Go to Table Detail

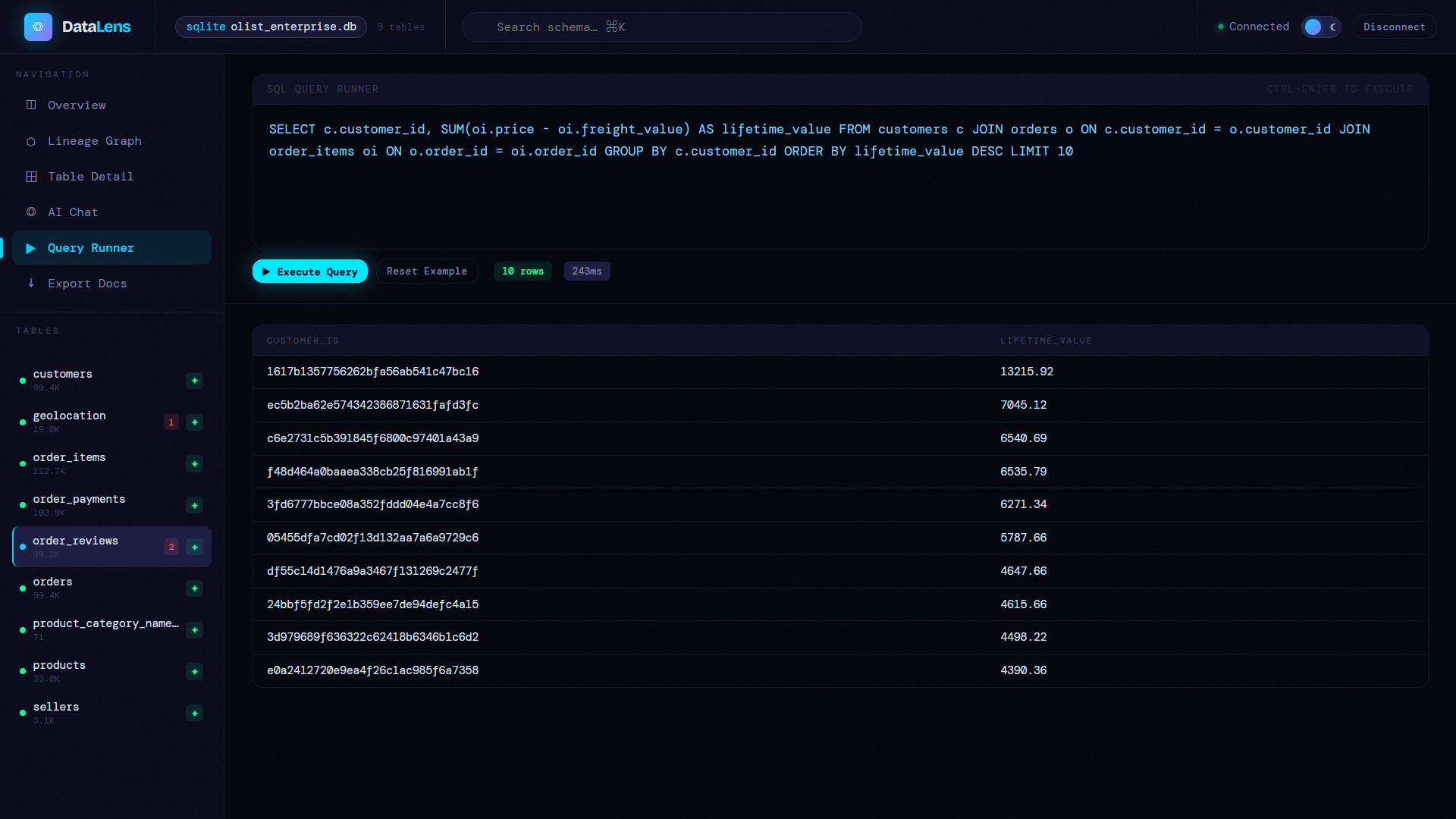click(x=111, y=177)
